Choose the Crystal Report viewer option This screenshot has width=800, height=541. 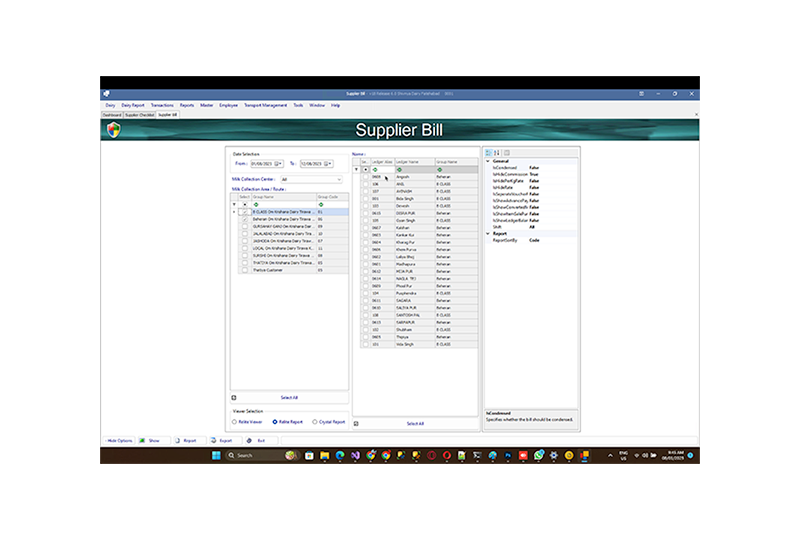[x=315, y=422]
